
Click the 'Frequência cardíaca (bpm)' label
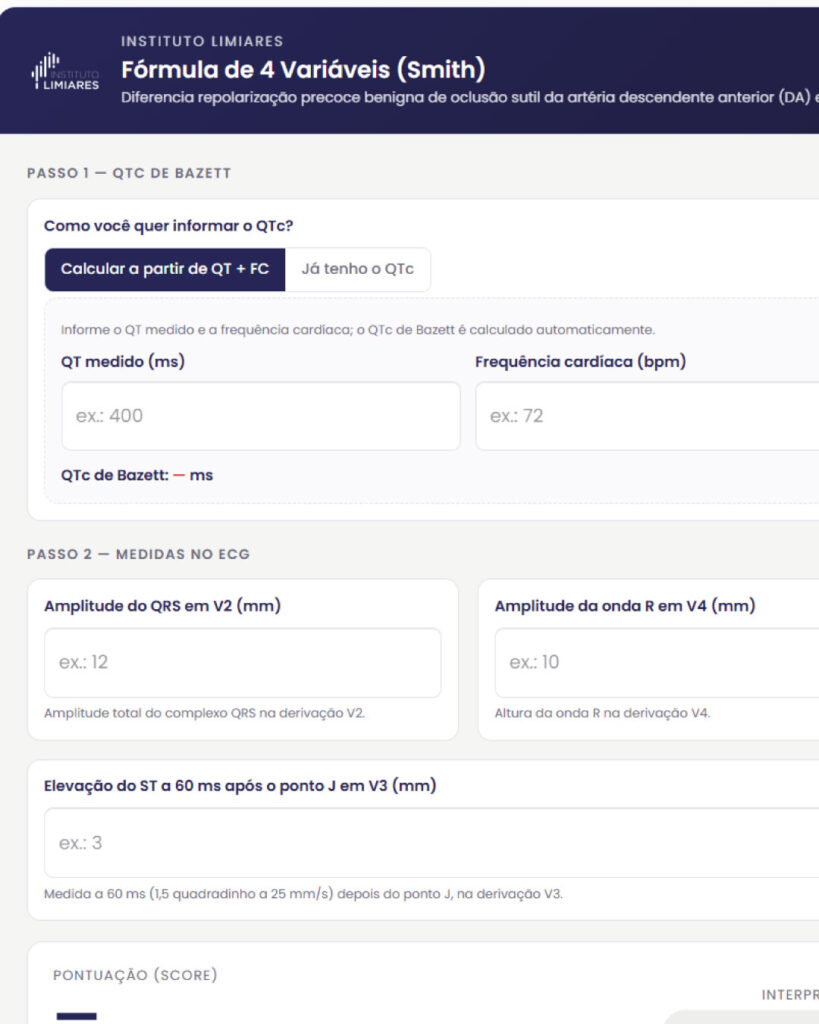[580, 362]
